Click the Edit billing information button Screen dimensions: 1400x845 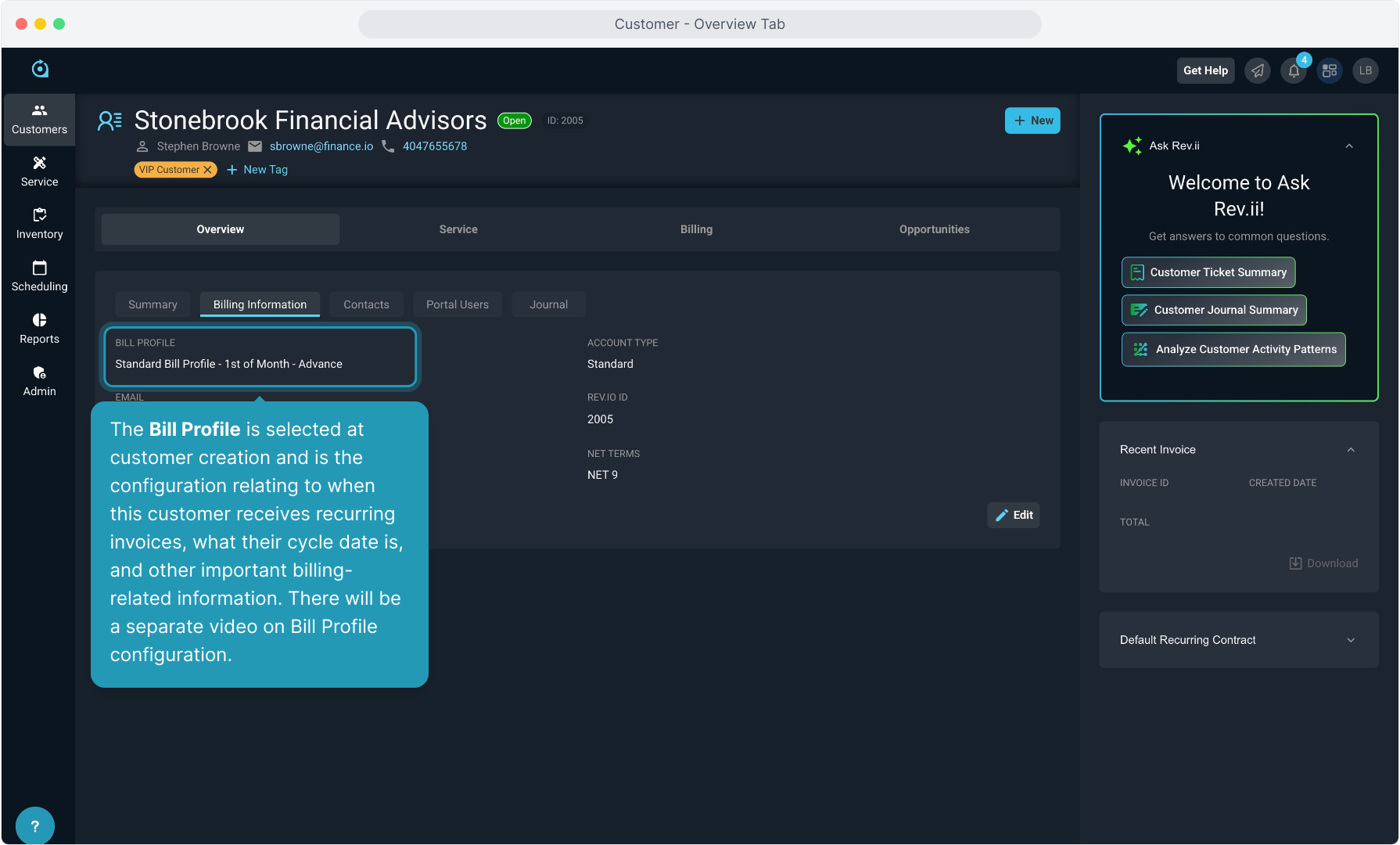[1013, 515]
